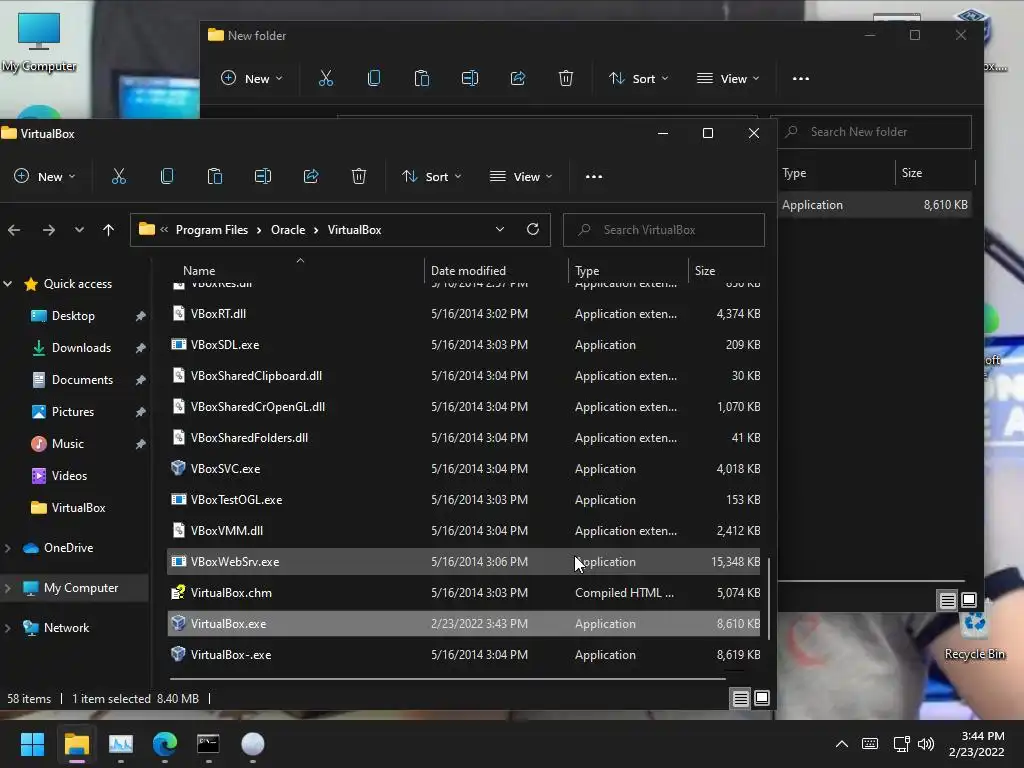This screenshot has height=768, width=1024.
Task: Select Documents in navigation pane
Action: tap(82, 379)
